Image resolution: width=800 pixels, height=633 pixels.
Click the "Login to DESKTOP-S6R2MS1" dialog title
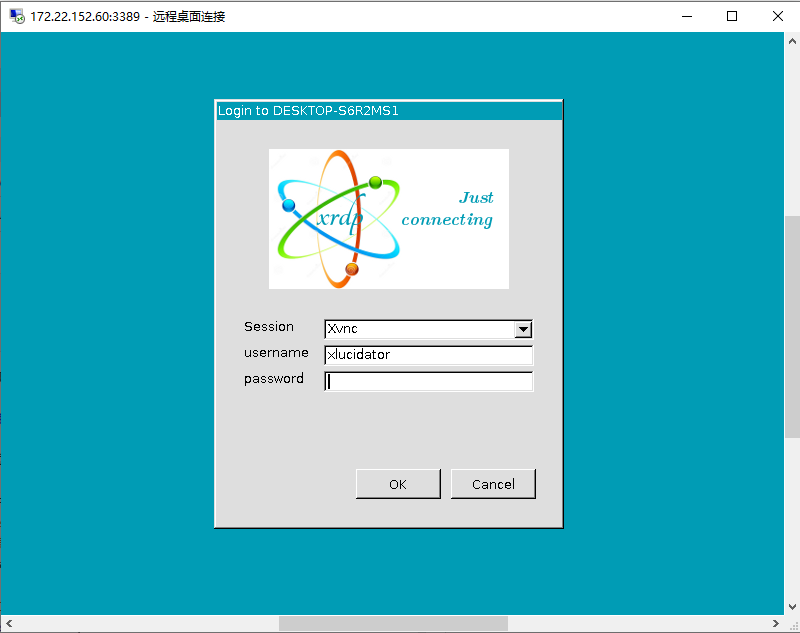[x=308, y=111]
